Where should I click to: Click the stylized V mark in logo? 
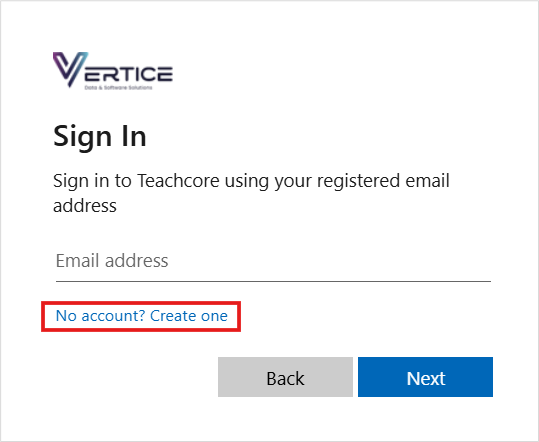(70, 69)
